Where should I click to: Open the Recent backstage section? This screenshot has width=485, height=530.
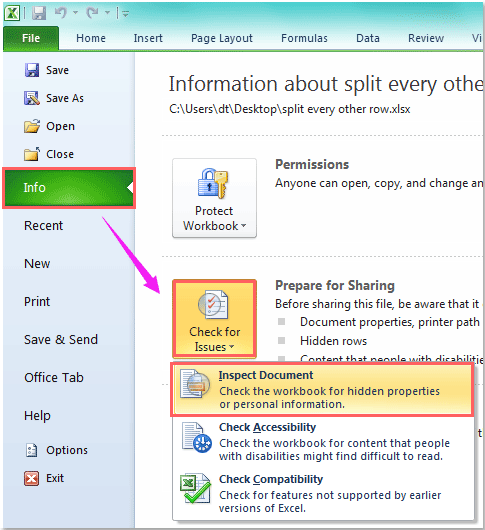[x=44, y=225]
